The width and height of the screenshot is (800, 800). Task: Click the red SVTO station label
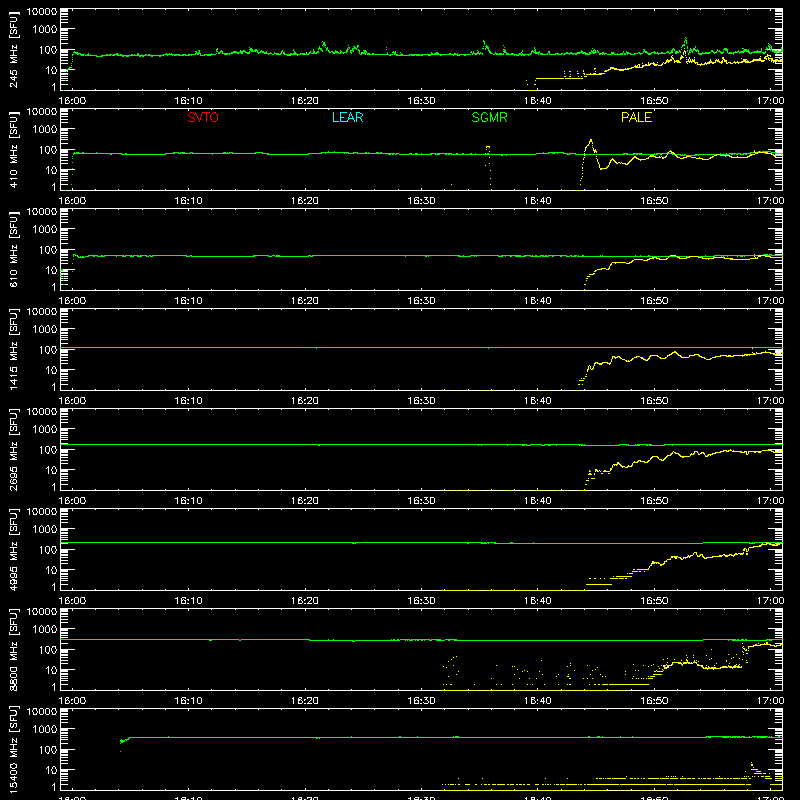coord(203,117)
